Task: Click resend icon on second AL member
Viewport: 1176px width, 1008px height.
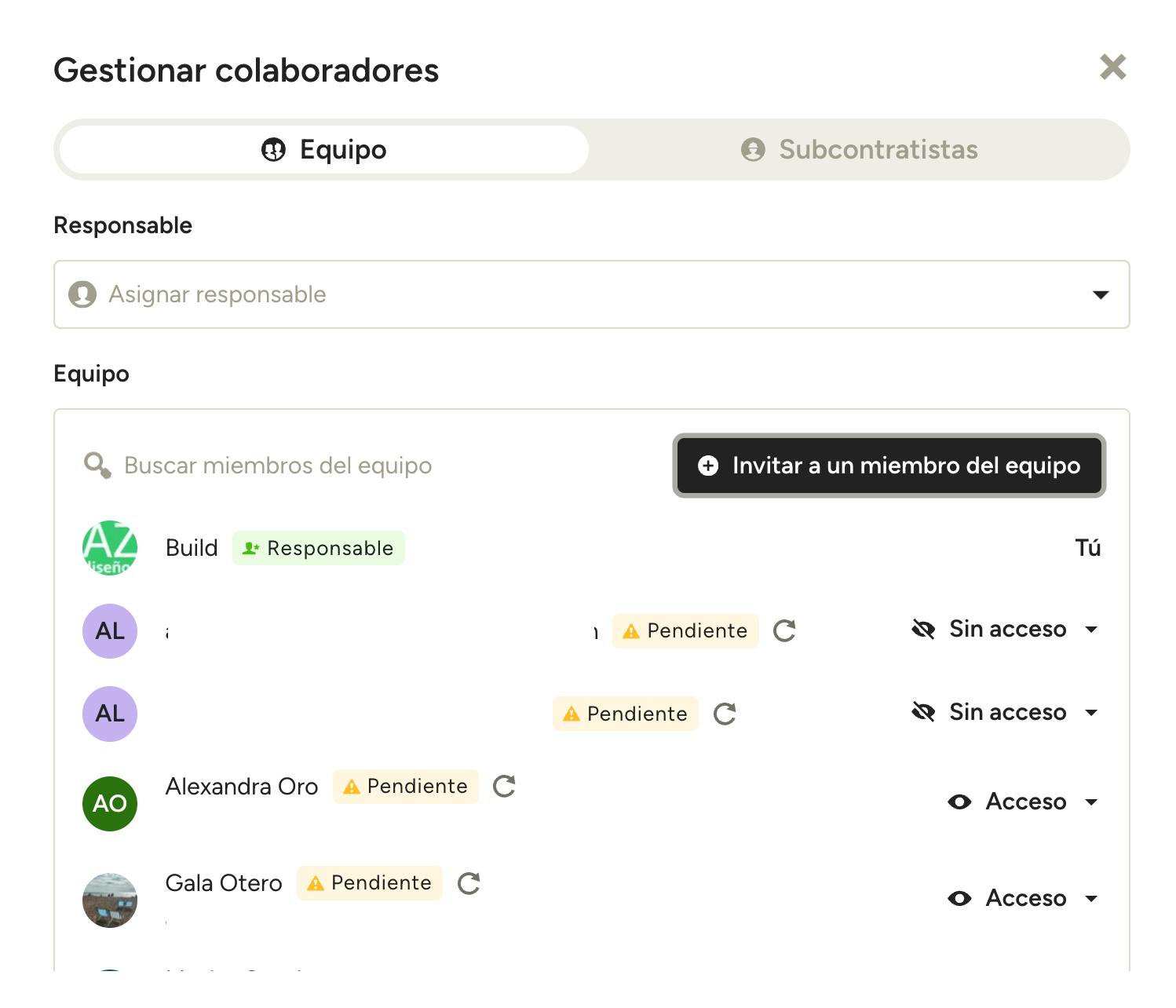Action: (725, 714)
